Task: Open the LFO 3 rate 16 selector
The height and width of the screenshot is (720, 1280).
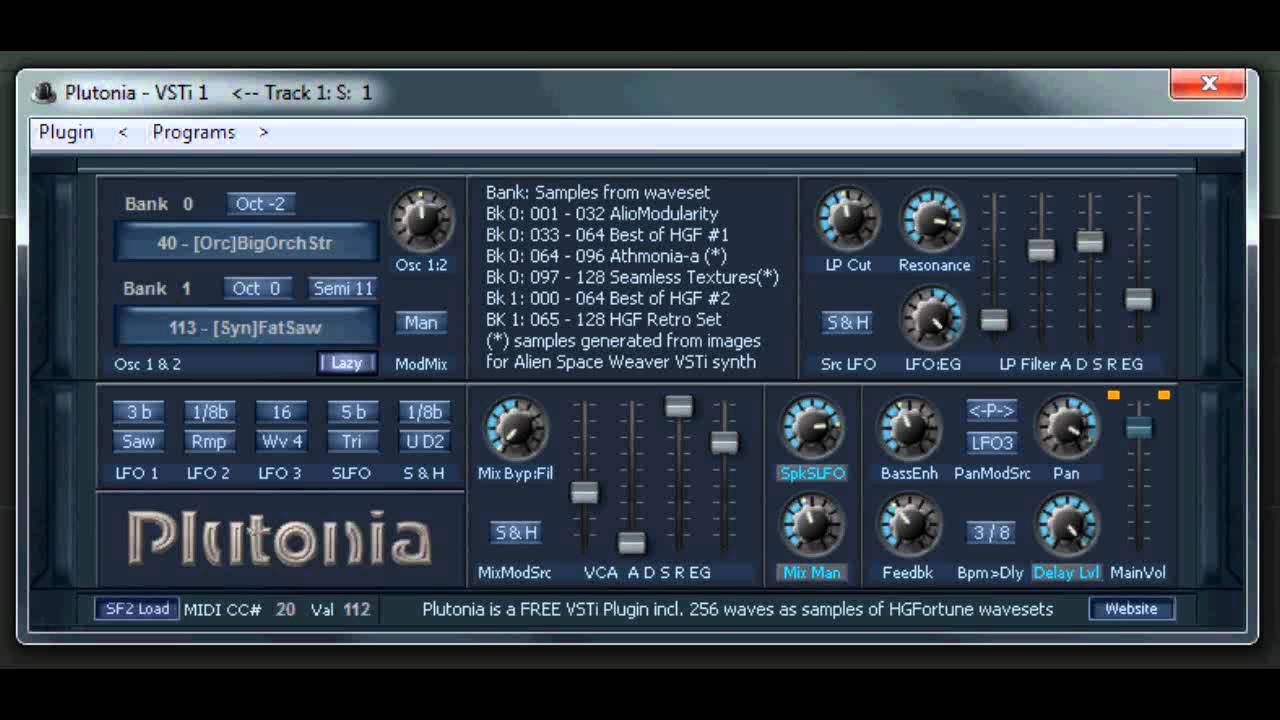Action: pos(281,412)
